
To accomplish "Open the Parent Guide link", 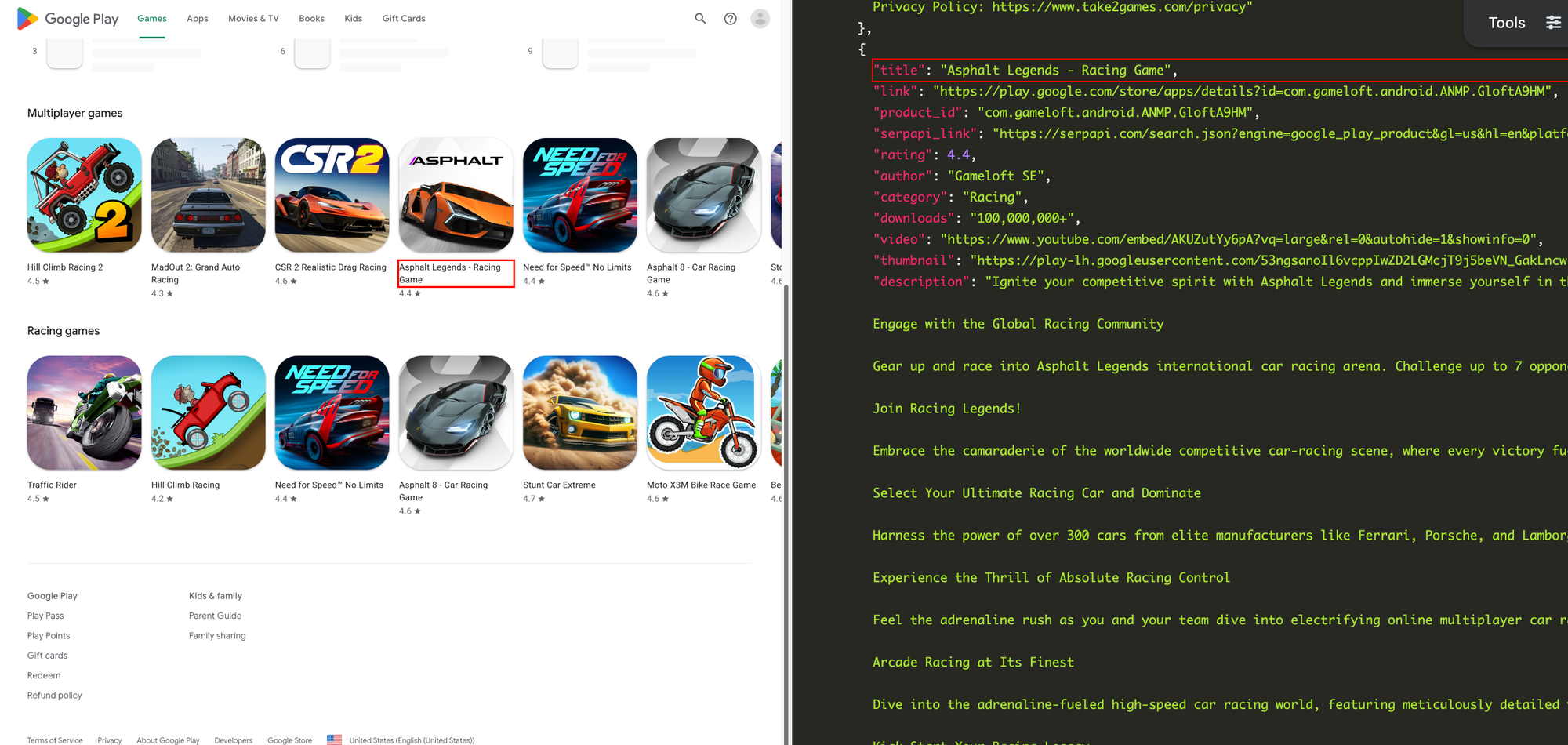I will coord(215,616).
